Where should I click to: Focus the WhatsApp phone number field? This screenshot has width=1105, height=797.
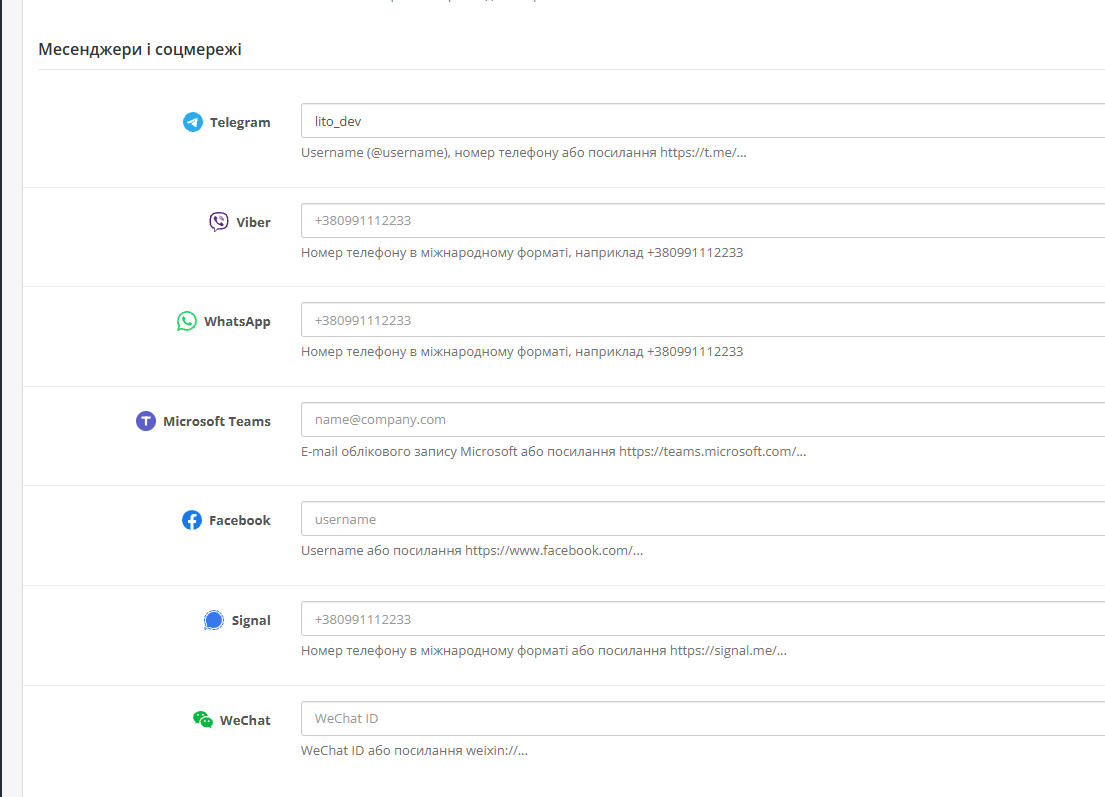coord(703,320)
